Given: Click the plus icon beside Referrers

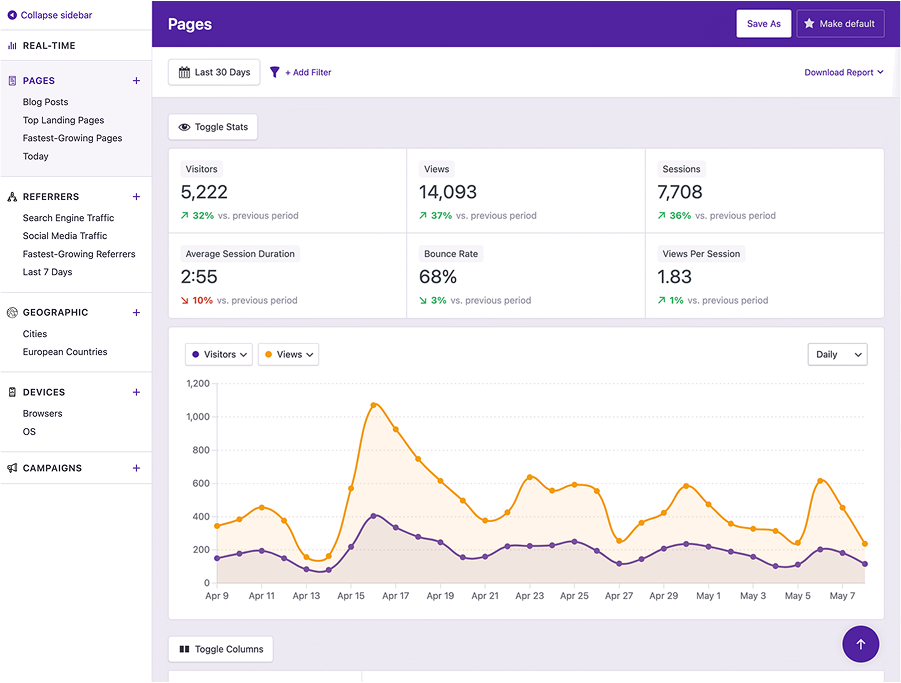Looking at the screenshot, I should [x=136, y=197].
